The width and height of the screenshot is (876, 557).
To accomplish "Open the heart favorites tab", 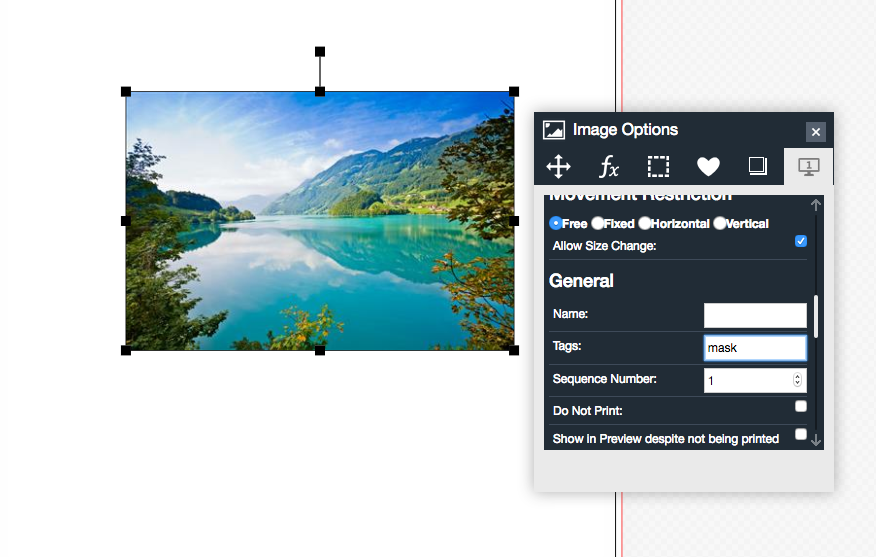I will pyautogui.click(x=708, y=166).
